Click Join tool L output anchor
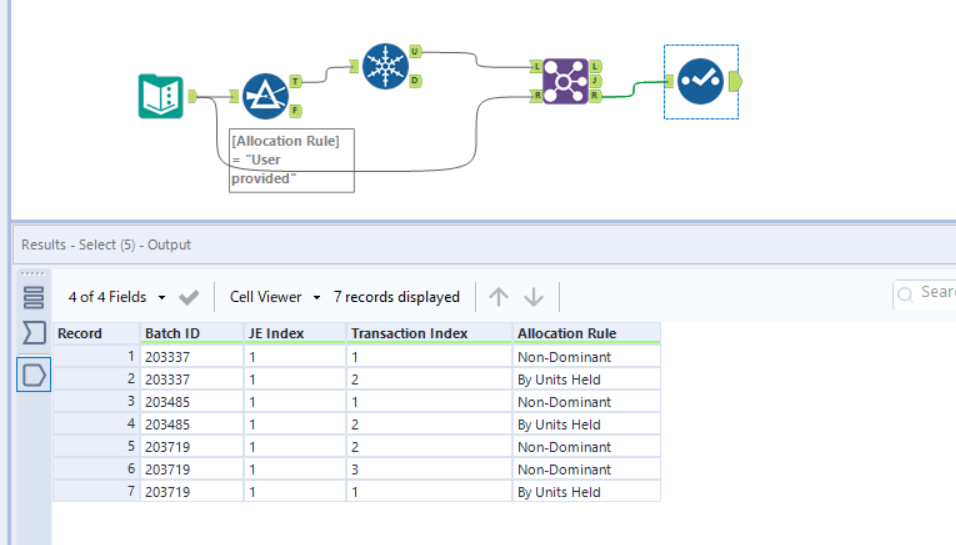Viewport: 956px width, 545px height. pos(595,66)
